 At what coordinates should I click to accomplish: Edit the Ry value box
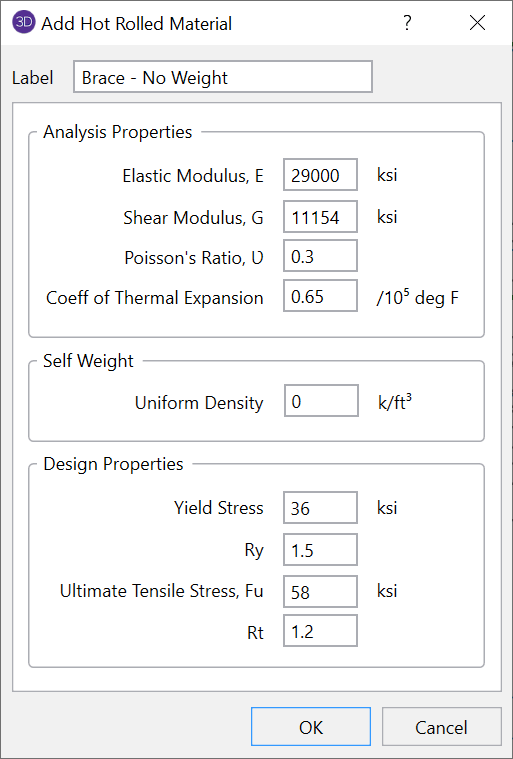pos(320,550)
